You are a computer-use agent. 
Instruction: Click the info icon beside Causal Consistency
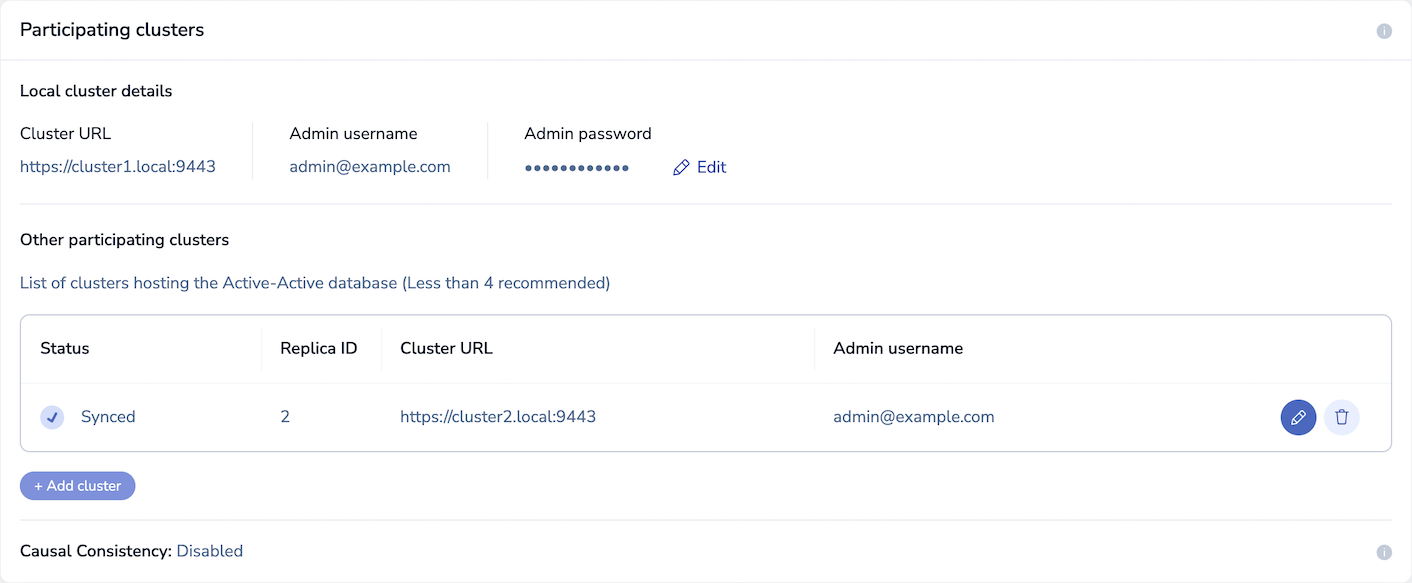tap(1384, 552)
